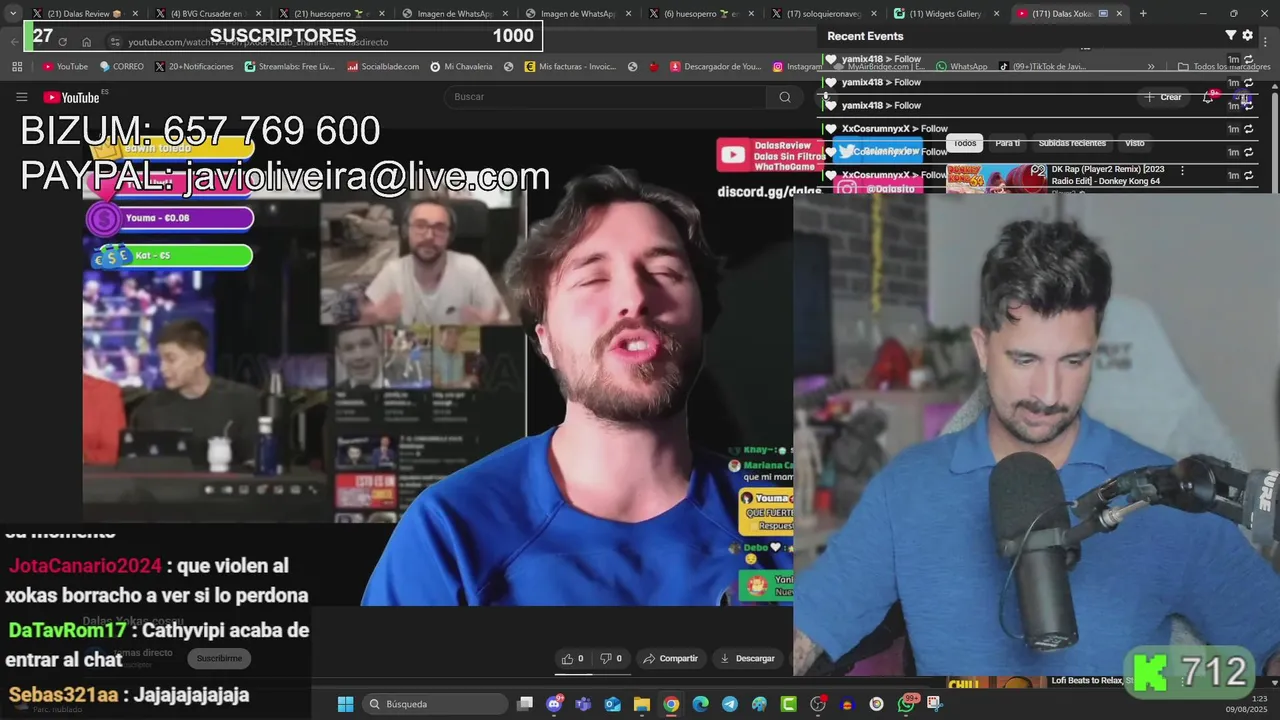Open DK Rap video three-dot menu
Viewport: 1280px width, 720px height.
coord(1183,171)
